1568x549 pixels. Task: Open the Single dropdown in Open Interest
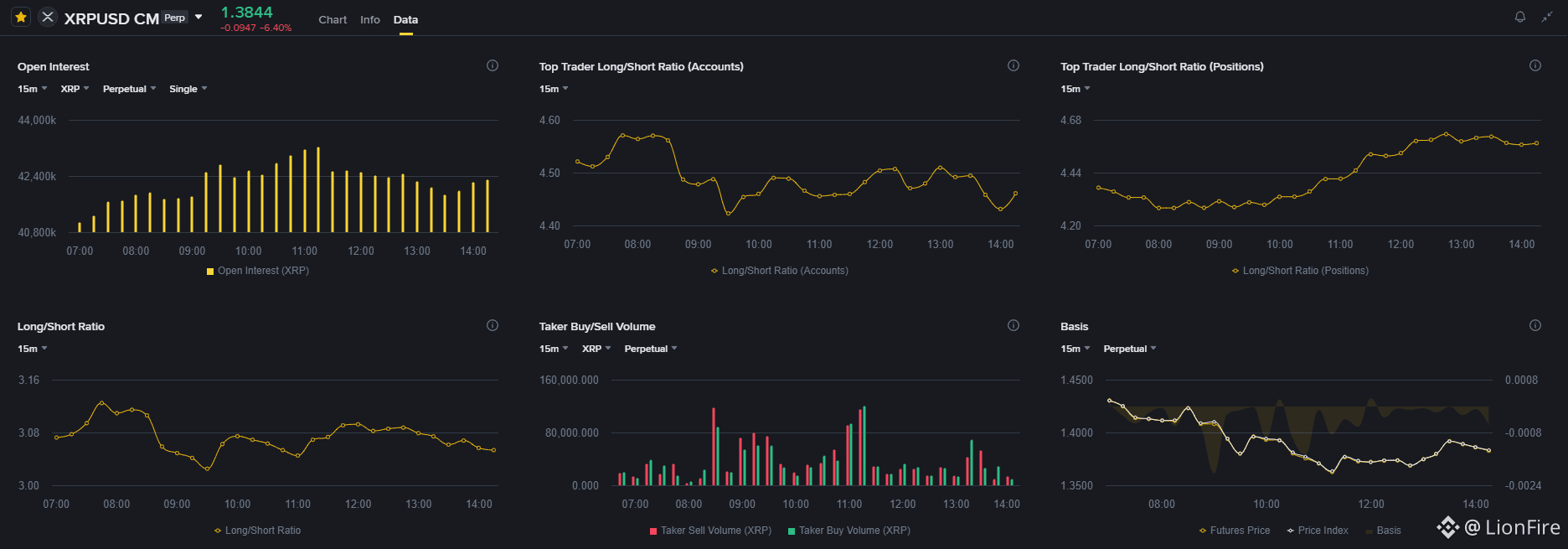click(x=188, y=89)
